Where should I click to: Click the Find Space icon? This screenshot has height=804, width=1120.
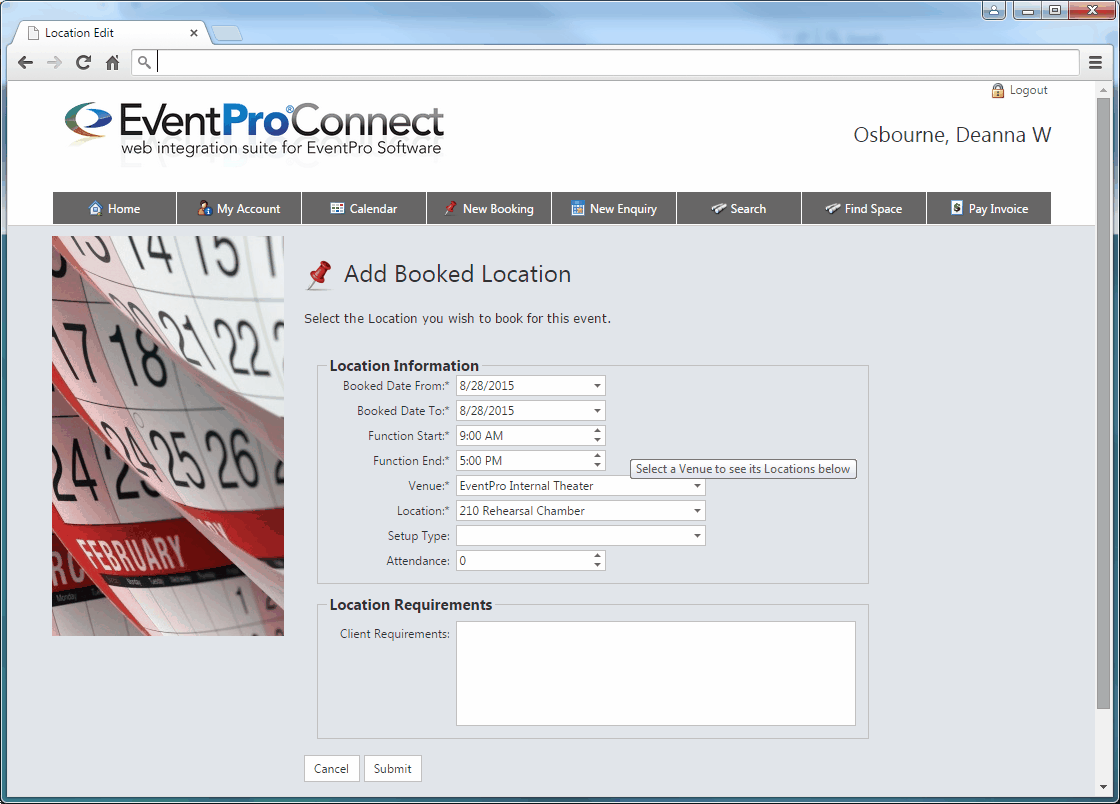pyautogui.click(x=833, y=208)
